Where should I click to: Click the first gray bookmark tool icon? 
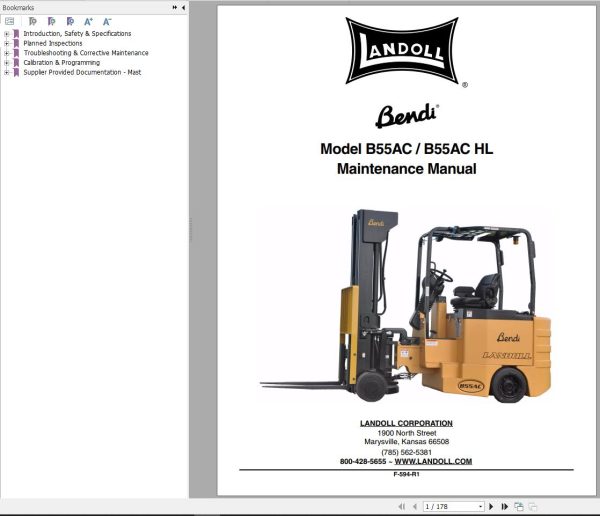[x=33, y=21]
